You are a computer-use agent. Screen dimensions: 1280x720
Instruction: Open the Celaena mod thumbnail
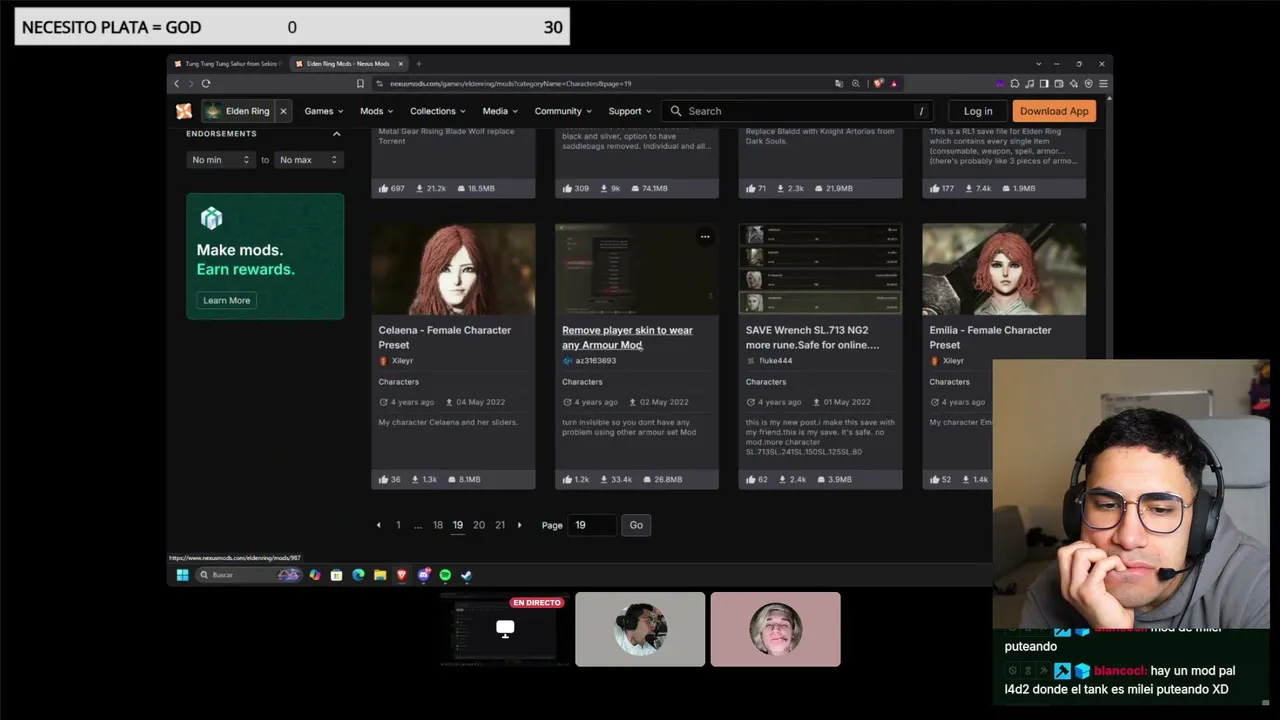pos(453,269)
